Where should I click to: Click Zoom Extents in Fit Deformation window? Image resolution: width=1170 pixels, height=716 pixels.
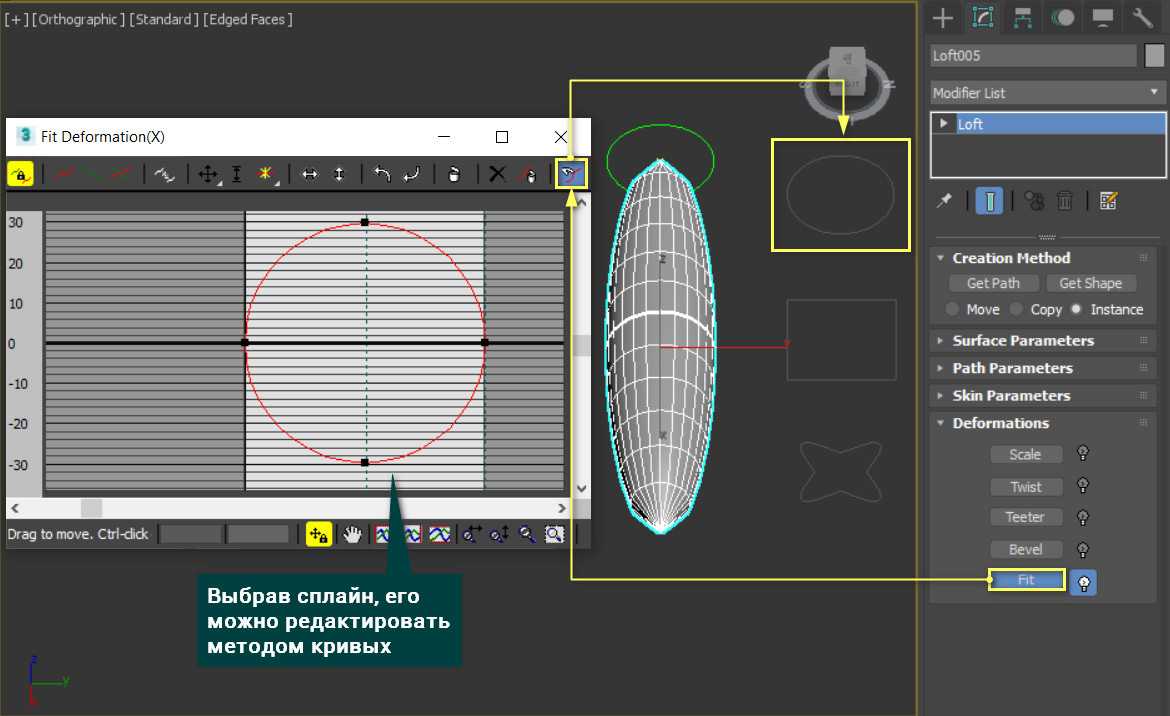point(383,534)
